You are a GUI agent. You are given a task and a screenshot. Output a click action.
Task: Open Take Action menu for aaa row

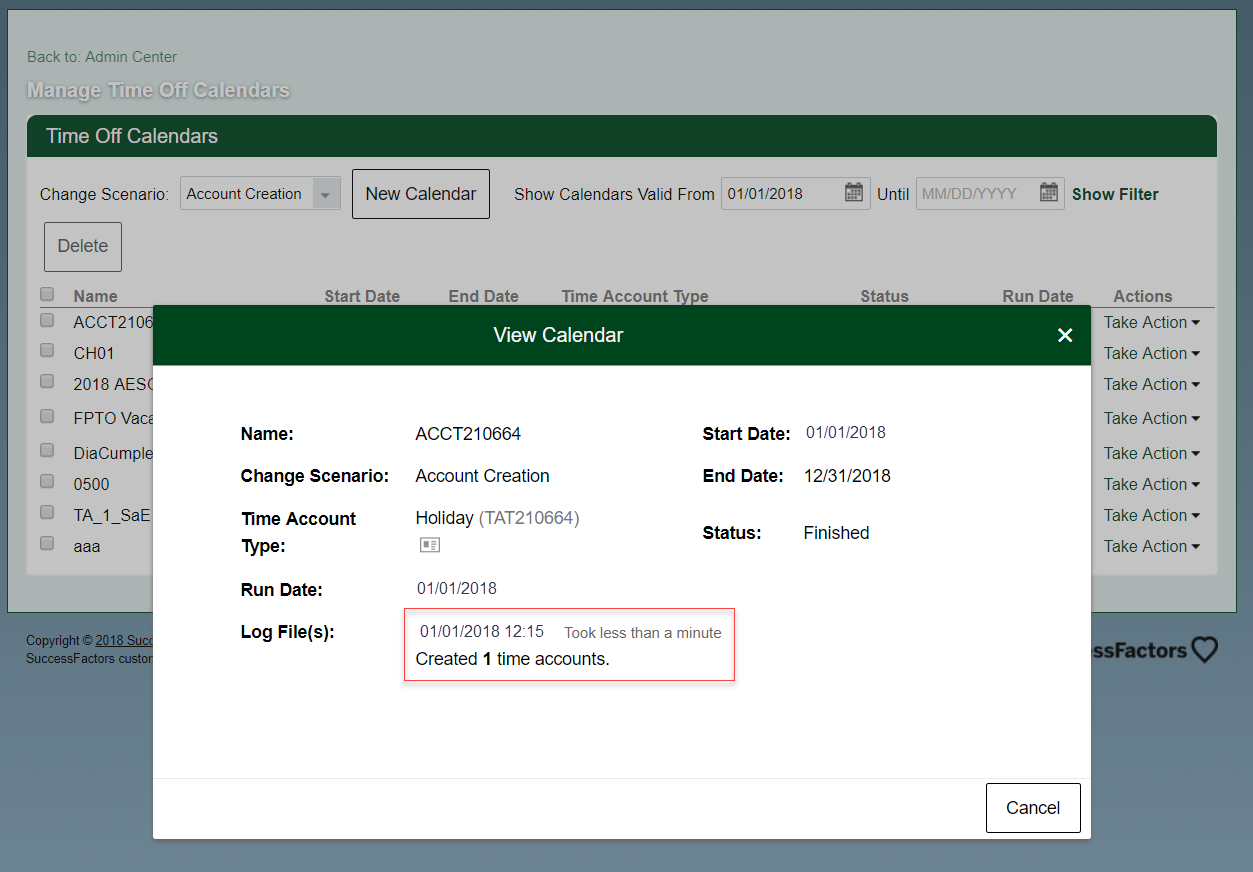pos(1152,546)
